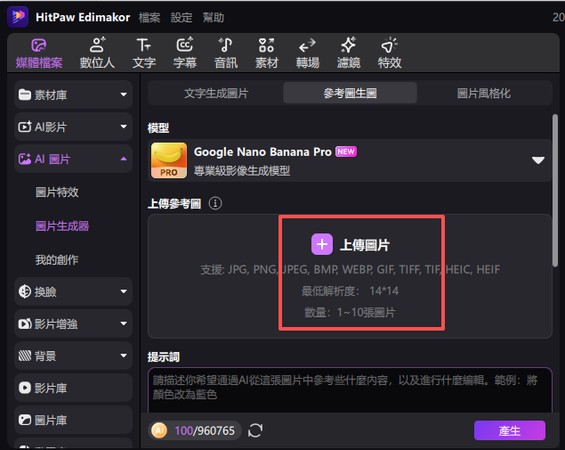Click the info icon beside 上傳參考圖
This screenshot has width=565, height=450.
(x=215, y=204)
